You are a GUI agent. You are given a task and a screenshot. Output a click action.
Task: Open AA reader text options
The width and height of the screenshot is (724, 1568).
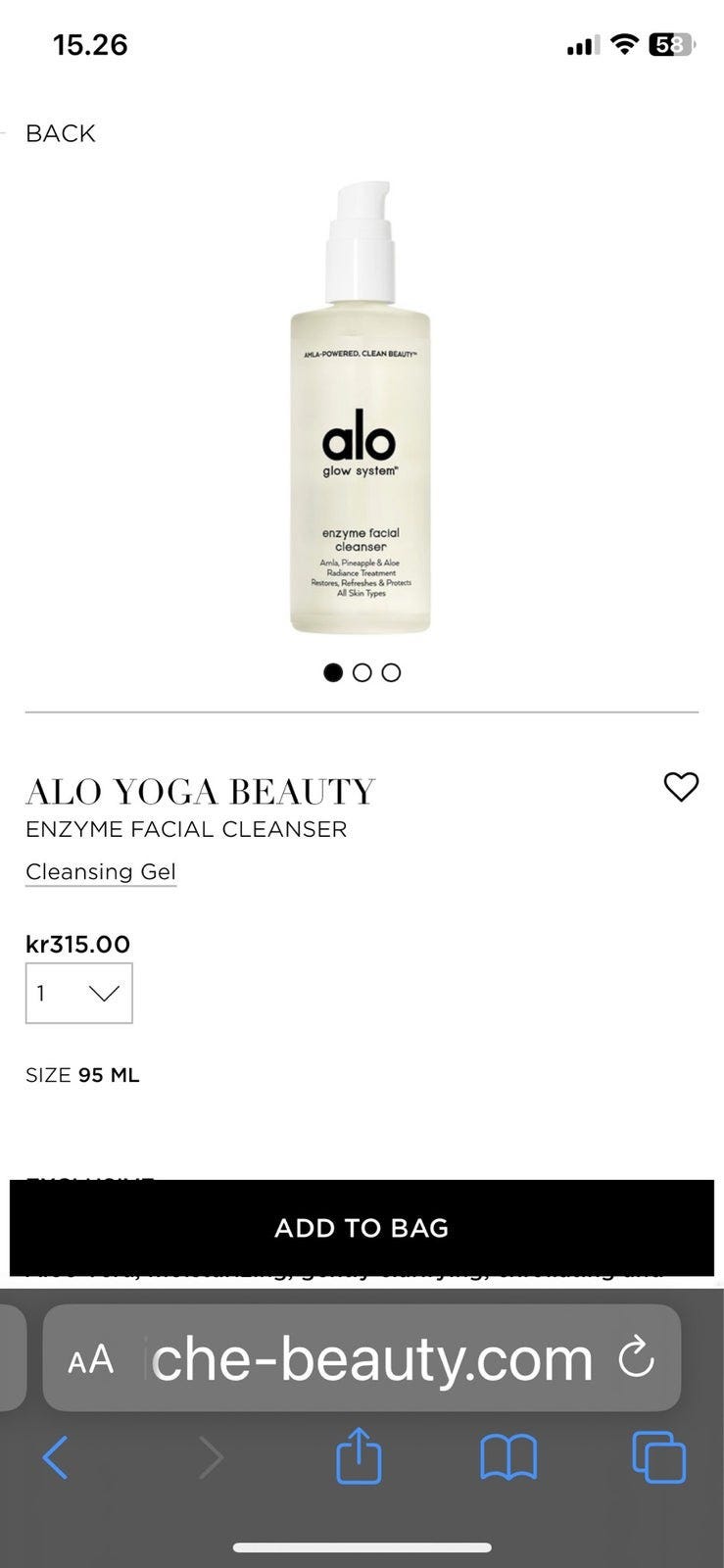91,1360
